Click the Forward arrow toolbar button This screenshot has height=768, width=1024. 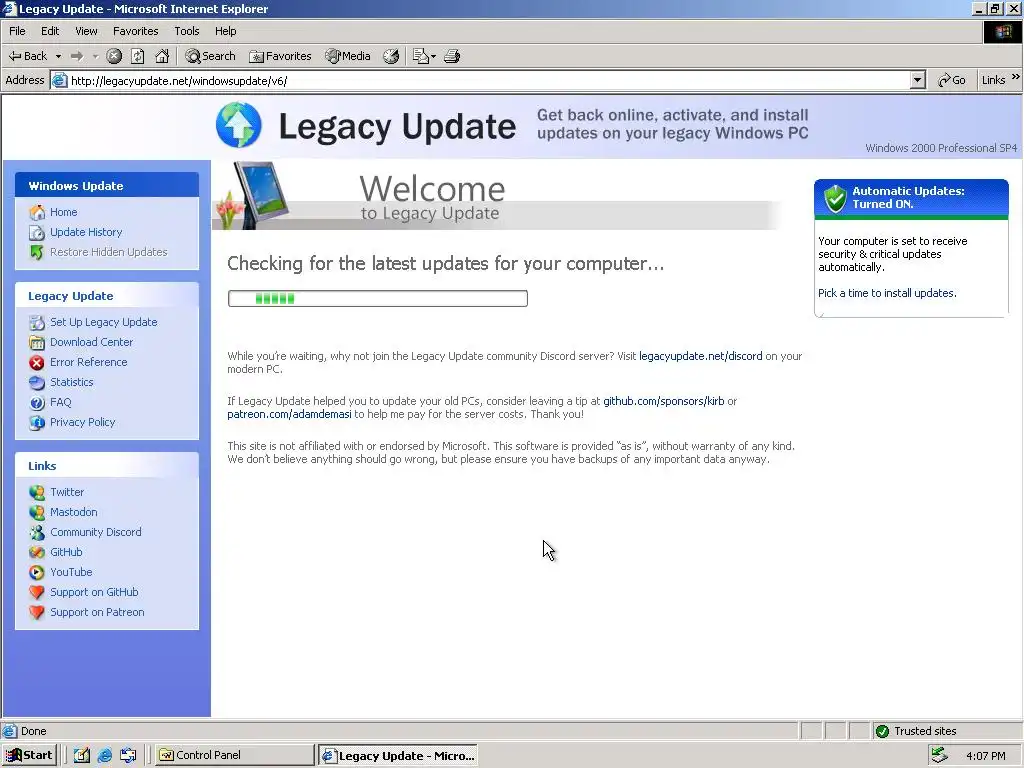pyautogui.click(x=77, y=56)
